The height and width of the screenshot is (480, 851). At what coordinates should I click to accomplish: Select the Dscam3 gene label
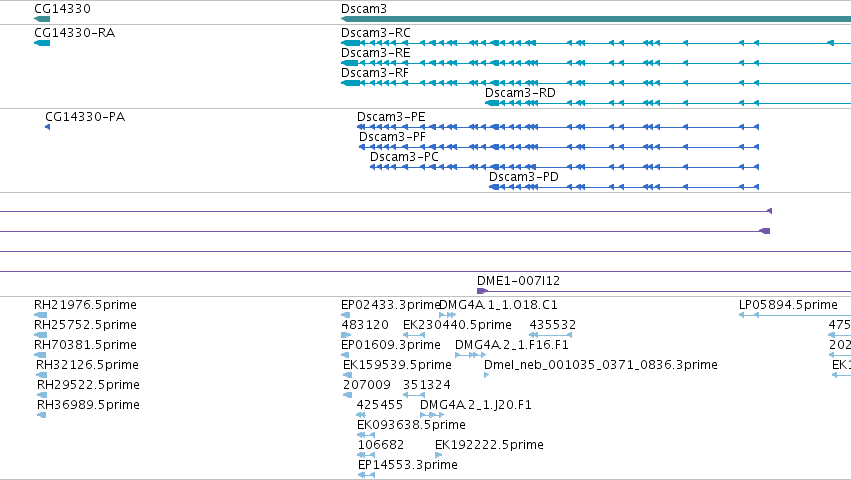click(x=364, y=9)
